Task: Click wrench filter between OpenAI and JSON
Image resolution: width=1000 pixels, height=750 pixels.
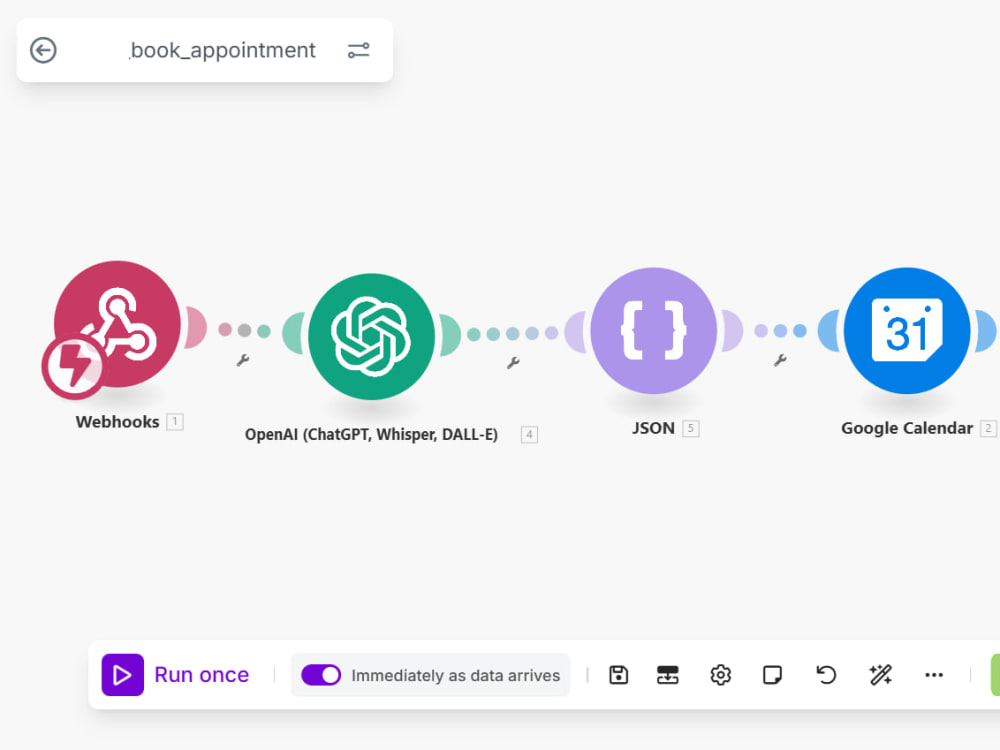Action: point(513,363)
